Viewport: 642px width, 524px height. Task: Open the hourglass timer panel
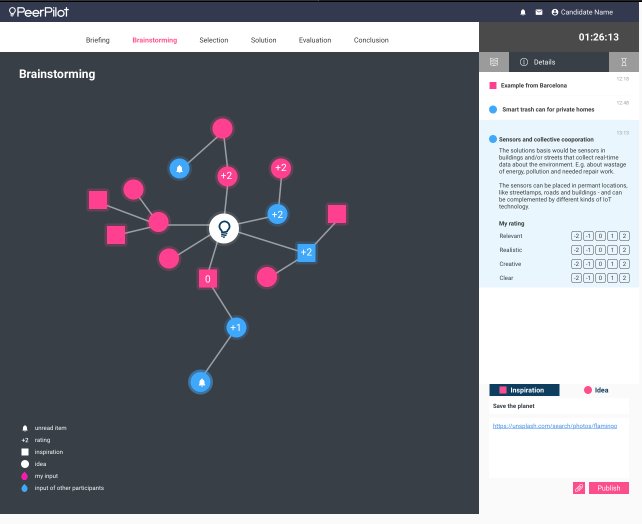[x=624, y=62]
